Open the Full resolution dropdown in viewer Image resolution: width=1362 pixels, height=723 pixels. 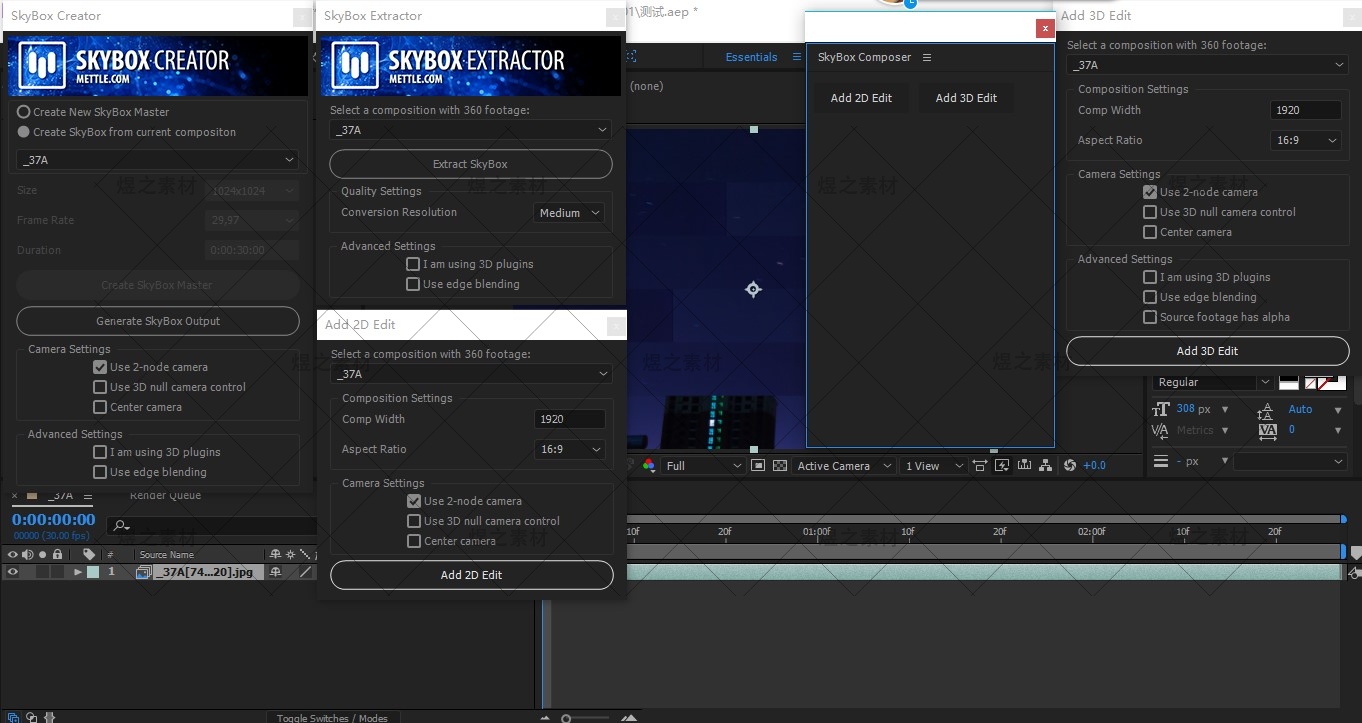pyautogui.click(x=704, y=466)
